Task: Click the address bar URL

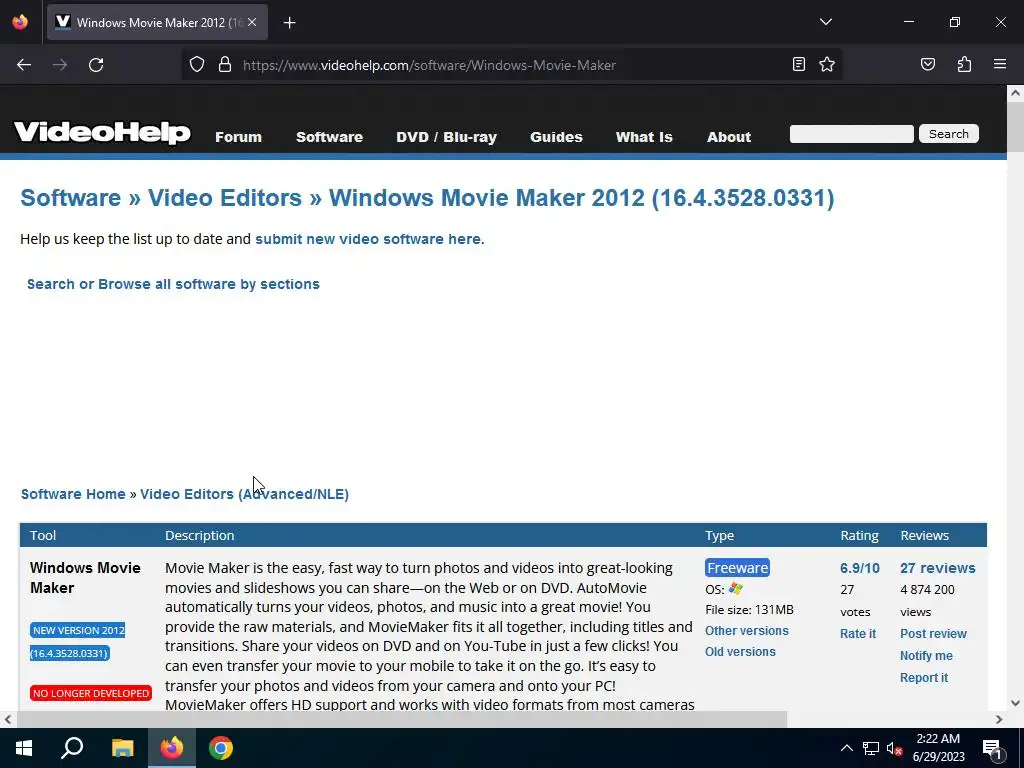Action: 429,65
